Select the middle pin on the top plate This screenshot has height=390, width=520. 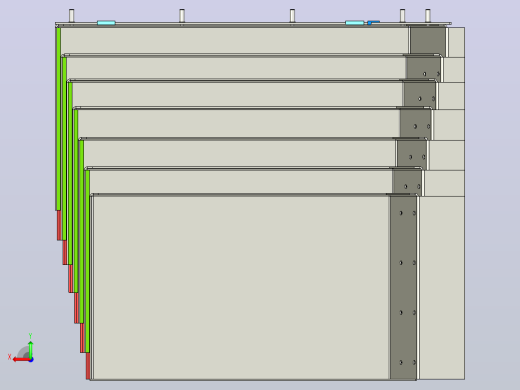click(x=292, y=16)
